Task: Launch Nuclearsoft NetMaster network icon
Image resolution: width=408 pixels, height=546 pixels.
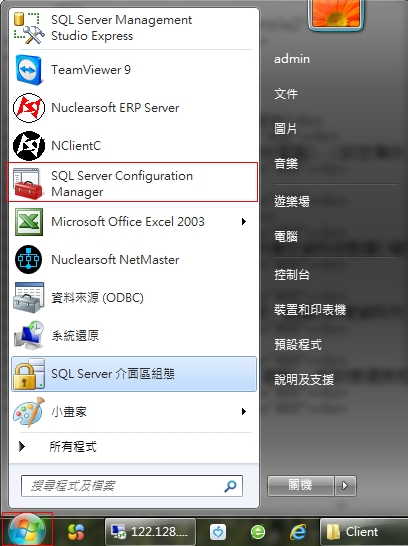Action: click(29, 260)
